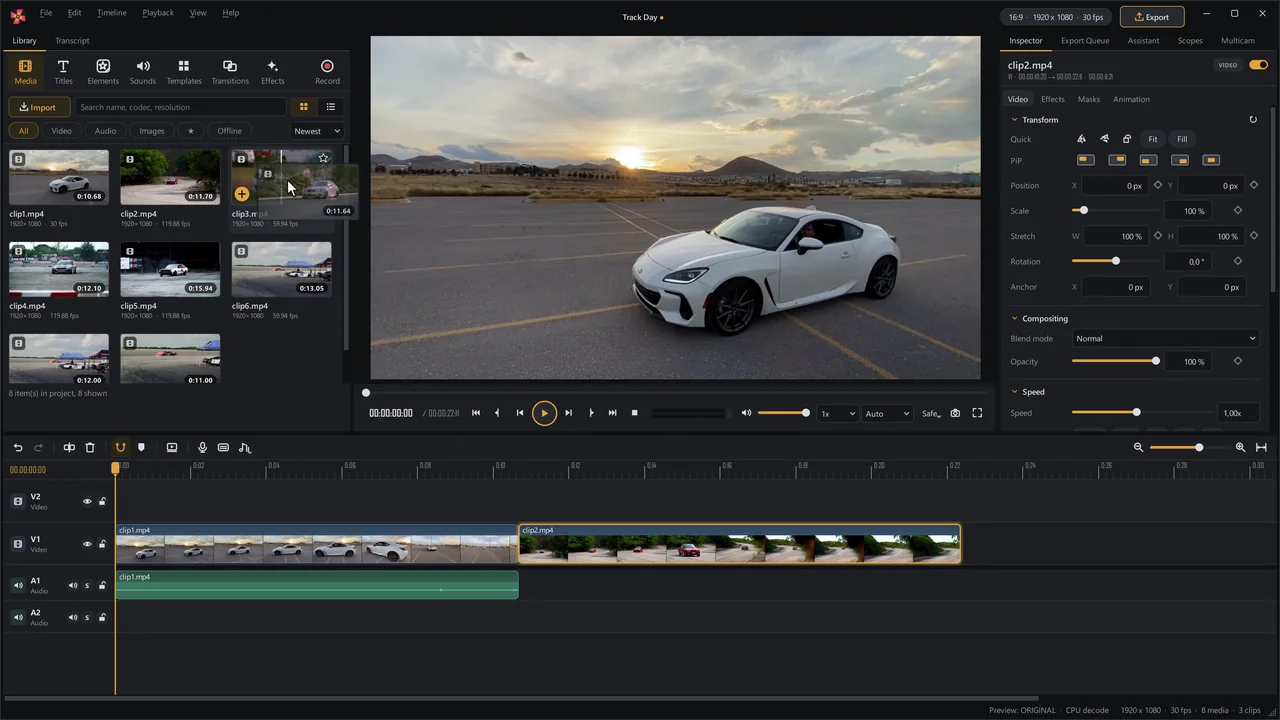Take a snapshot of the preview frame
1280x720 pixels.
coord(955,413)
